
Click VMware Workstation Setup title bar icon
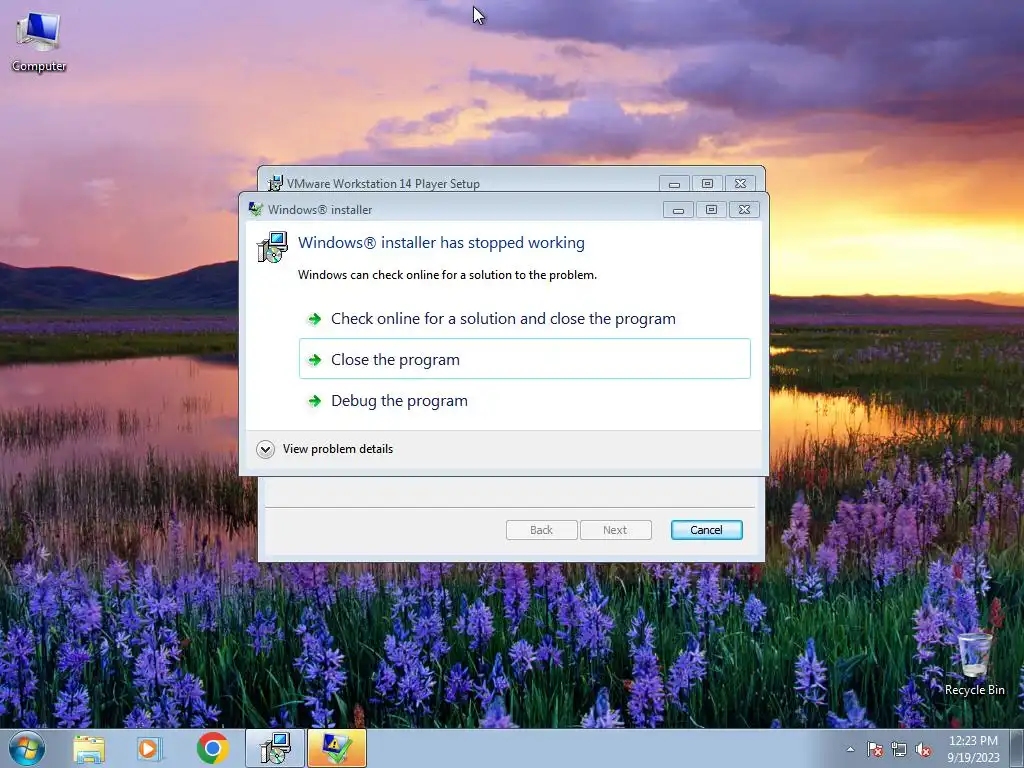[x=276, y=184]
